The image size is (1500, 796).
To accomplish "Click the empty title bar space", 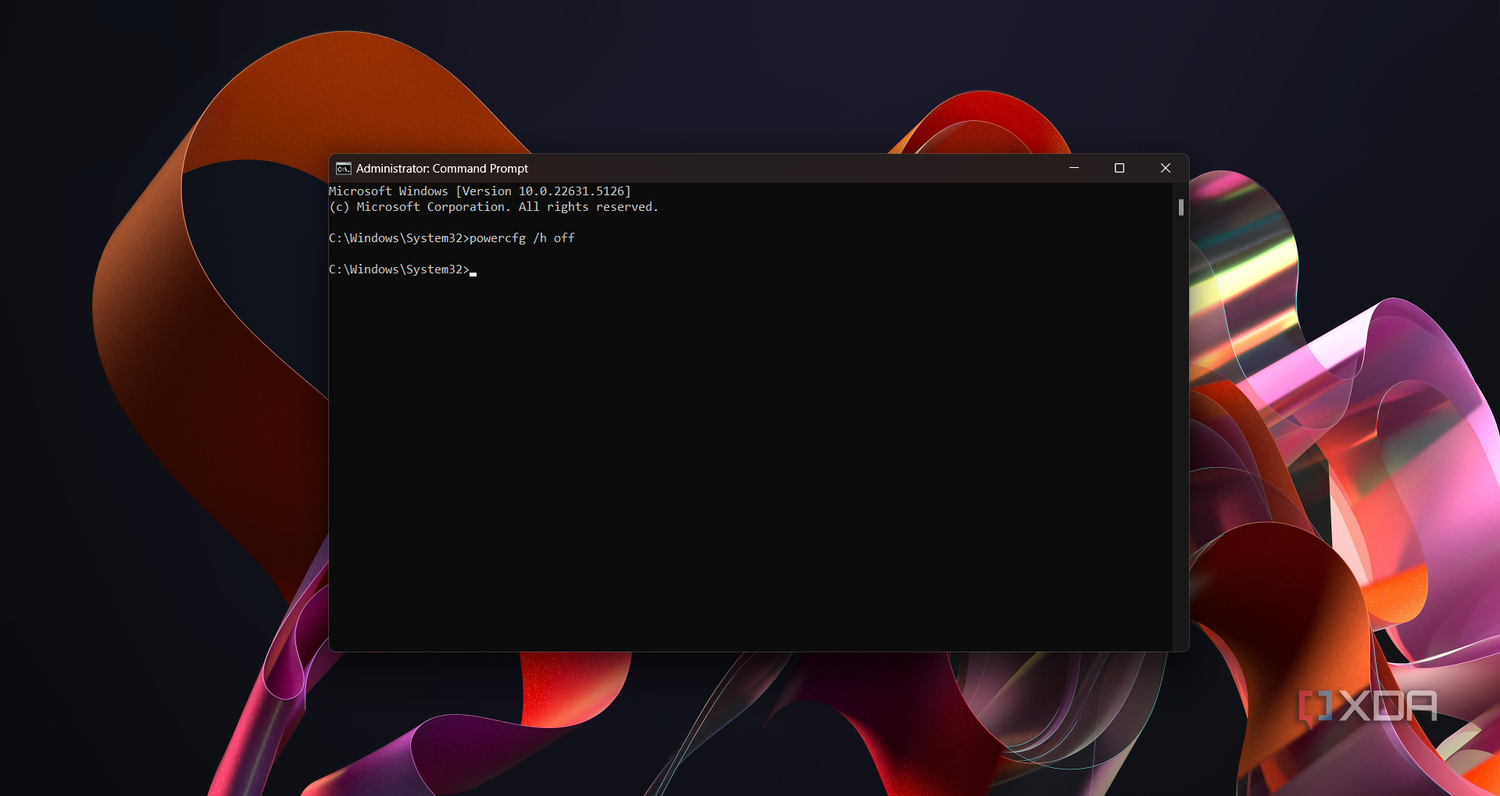I will tap(790, 168).
